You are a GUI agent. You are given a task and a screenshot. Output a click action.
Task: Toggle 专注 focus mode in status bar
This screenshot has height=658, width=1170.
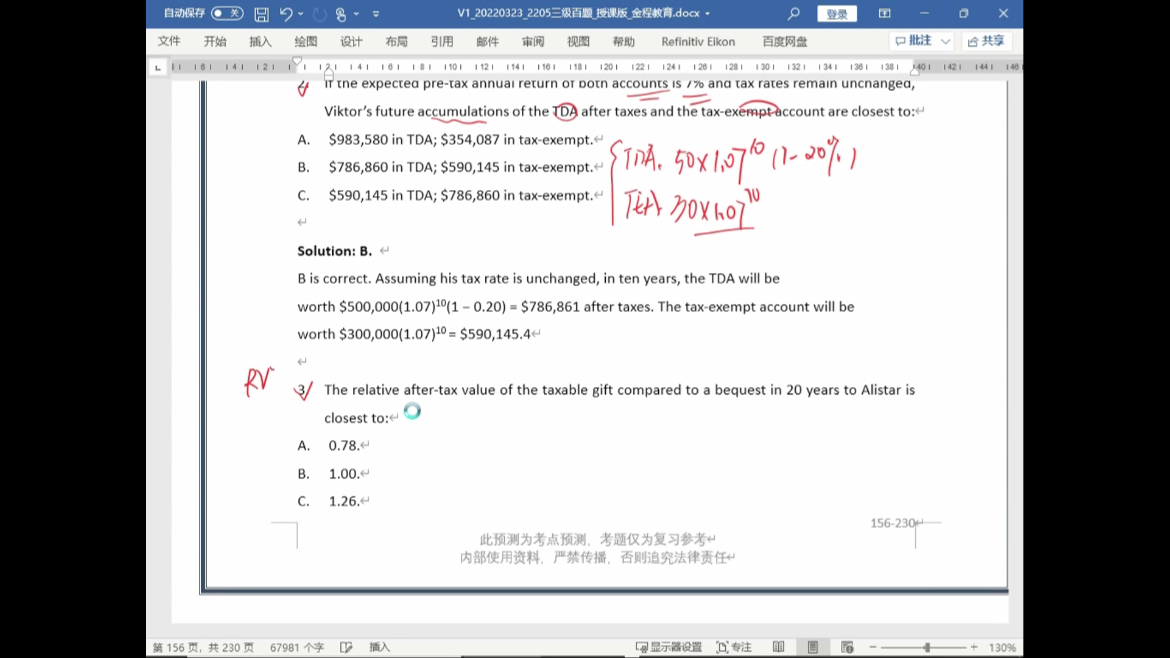[733, 647]
